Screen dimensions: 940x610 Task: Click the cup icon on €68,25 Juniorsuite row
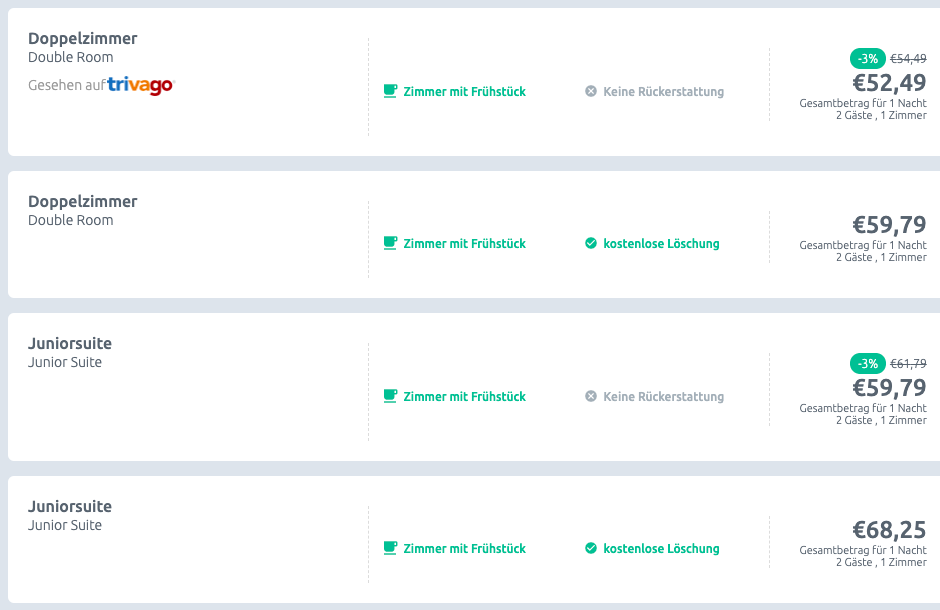tap(390, 548)
